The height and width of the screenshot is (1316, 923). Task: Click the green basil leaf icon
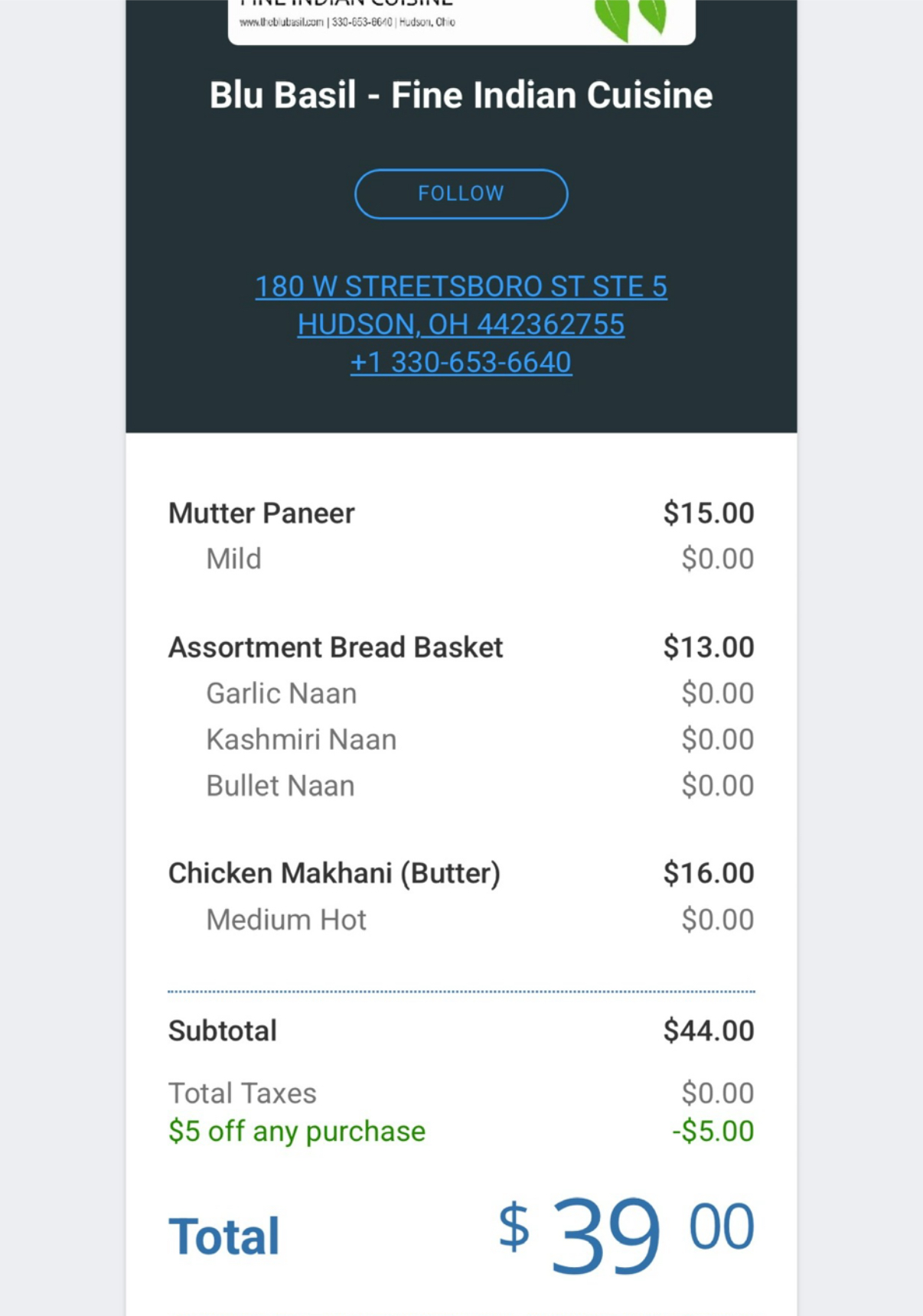click(631, 18)
